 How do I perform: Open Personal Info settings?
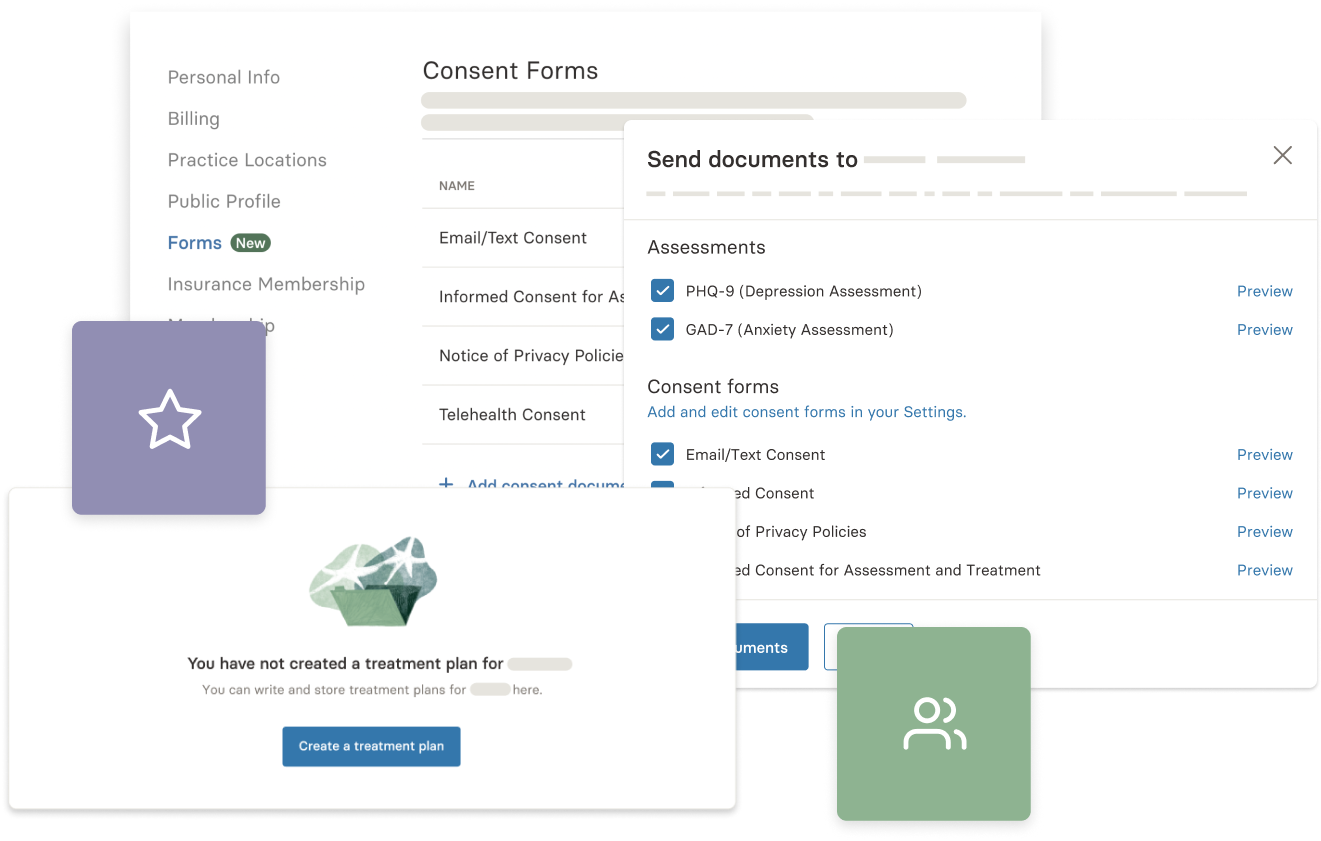pos(224,77)
